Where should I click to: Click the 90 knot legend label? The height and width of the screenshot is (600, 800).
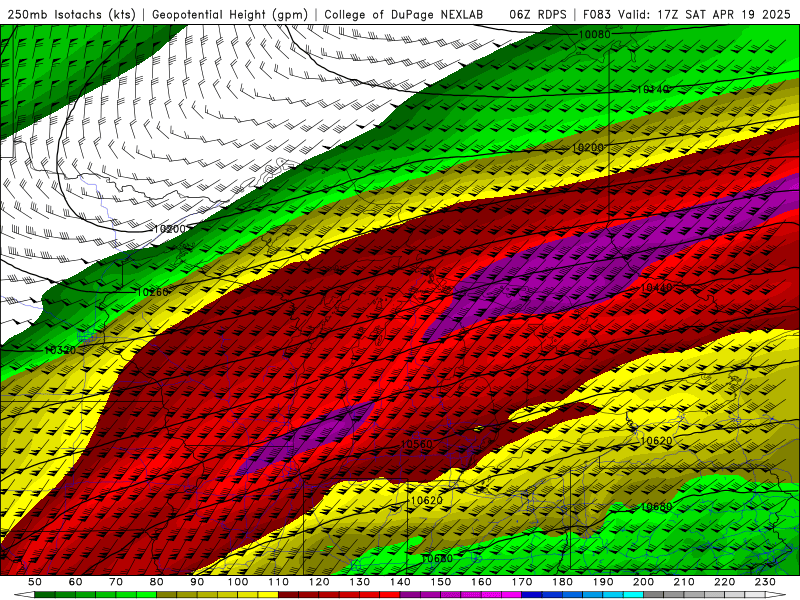click(x=197, y=582)
